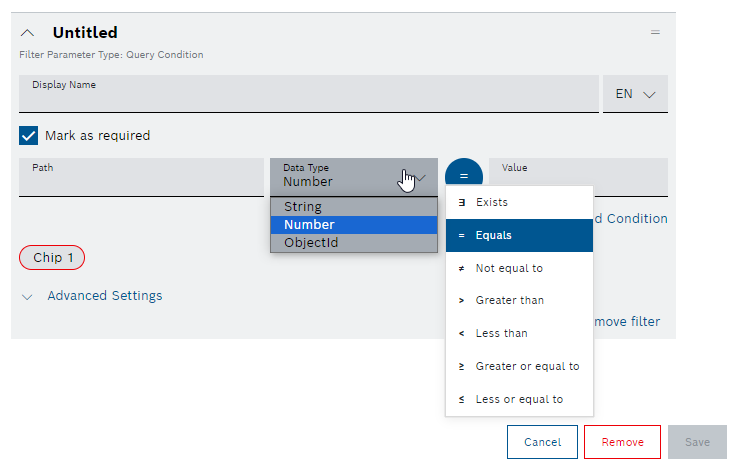Click the drag handle icon beside Untitled

pos(655,32)
